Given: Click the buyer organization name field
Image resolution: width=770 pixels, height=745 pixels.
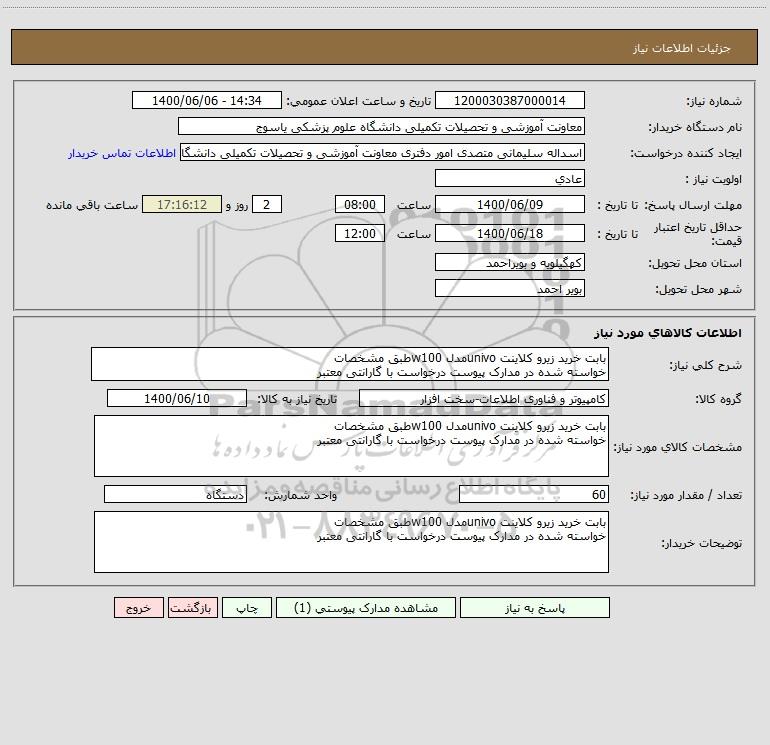Looking at the screenshot, I should 381,126.
